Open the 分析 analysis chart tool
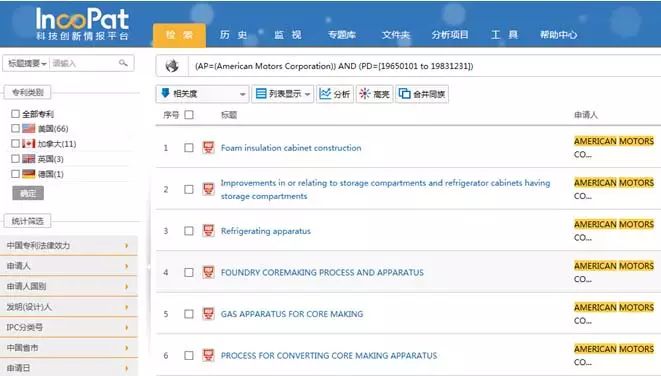The image size is (661, 376). (335, 94)
